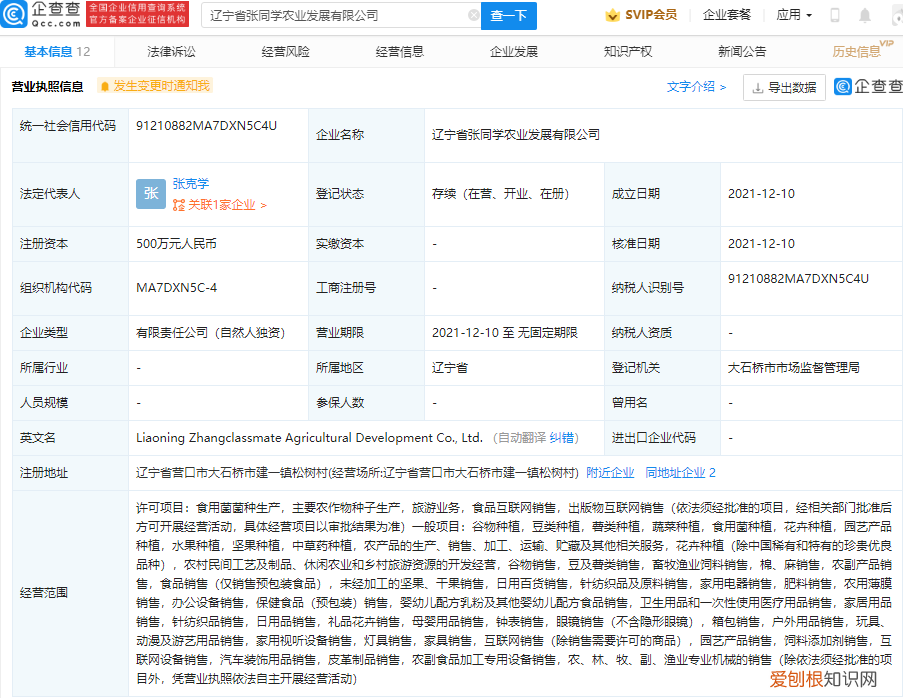Click the download icon on 导出数据 button
903x698 pixels.
click(x=755, y=88)
